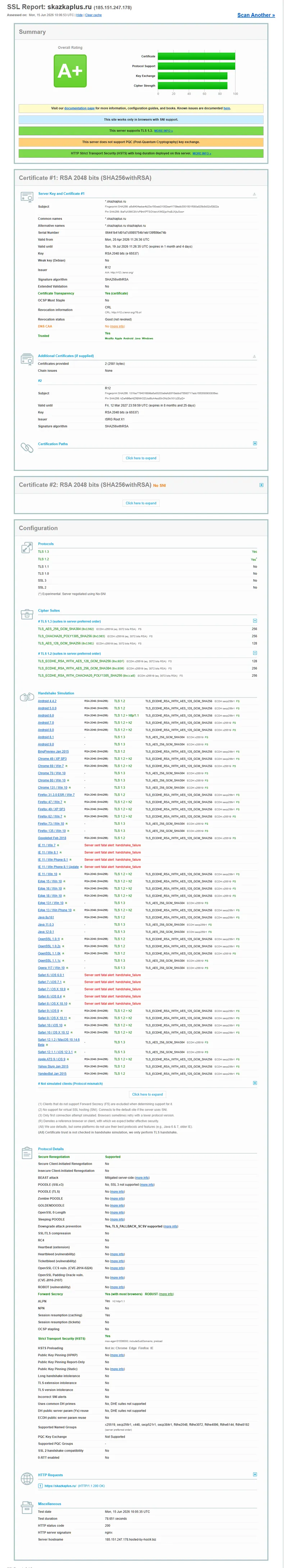The image size is (284, 1568).
Task: Expand Certificate #2 panel with plus icon
Action: 261,485
